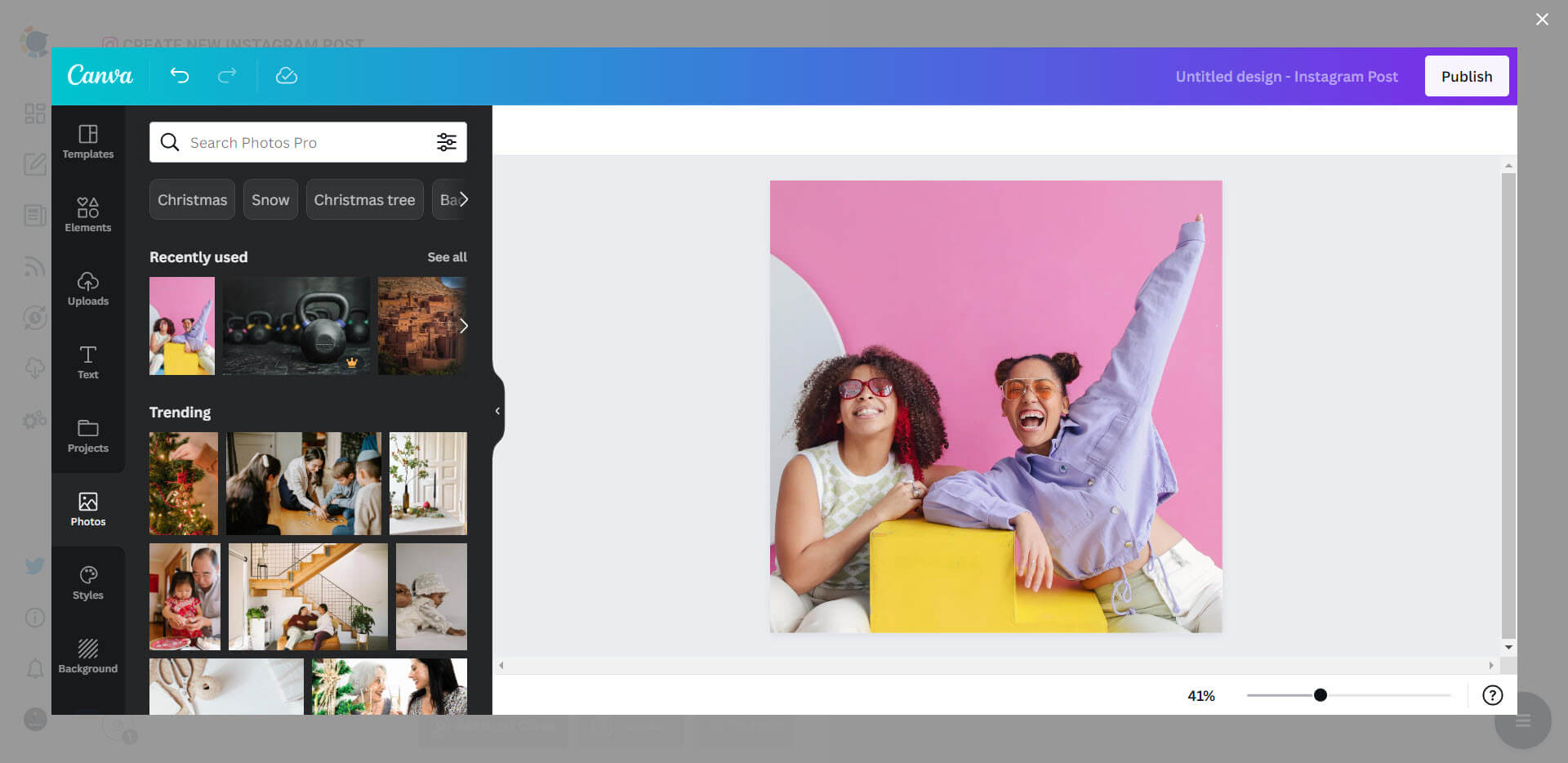
Task: Open the Background panel
Action: point(87,656)
